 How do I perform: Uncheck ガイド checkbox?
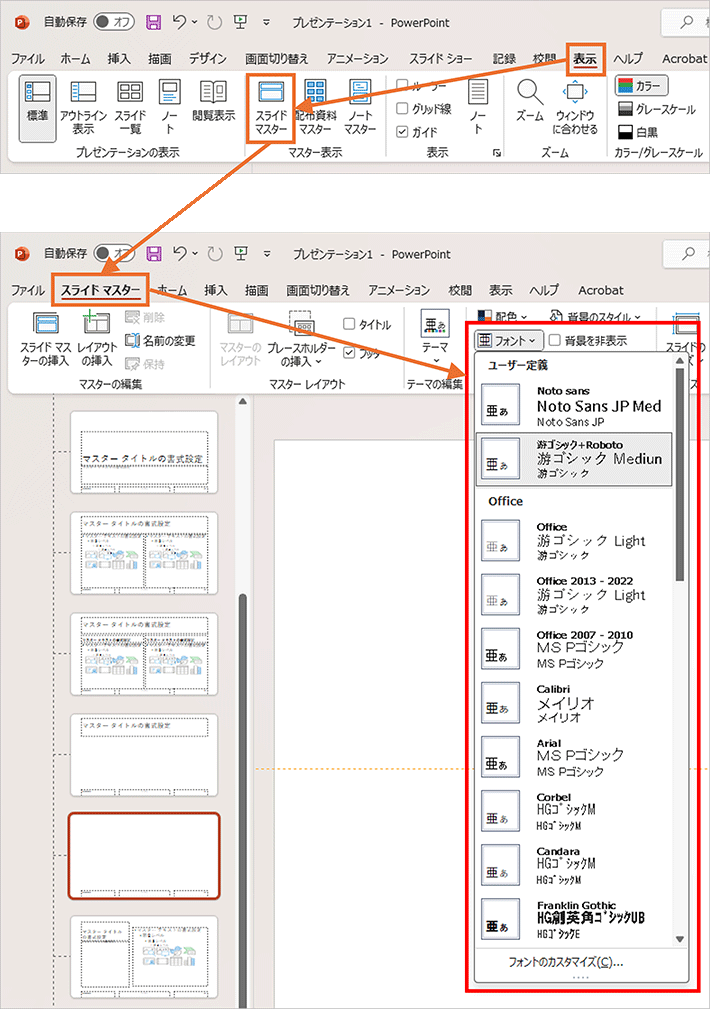coord(402,131)
